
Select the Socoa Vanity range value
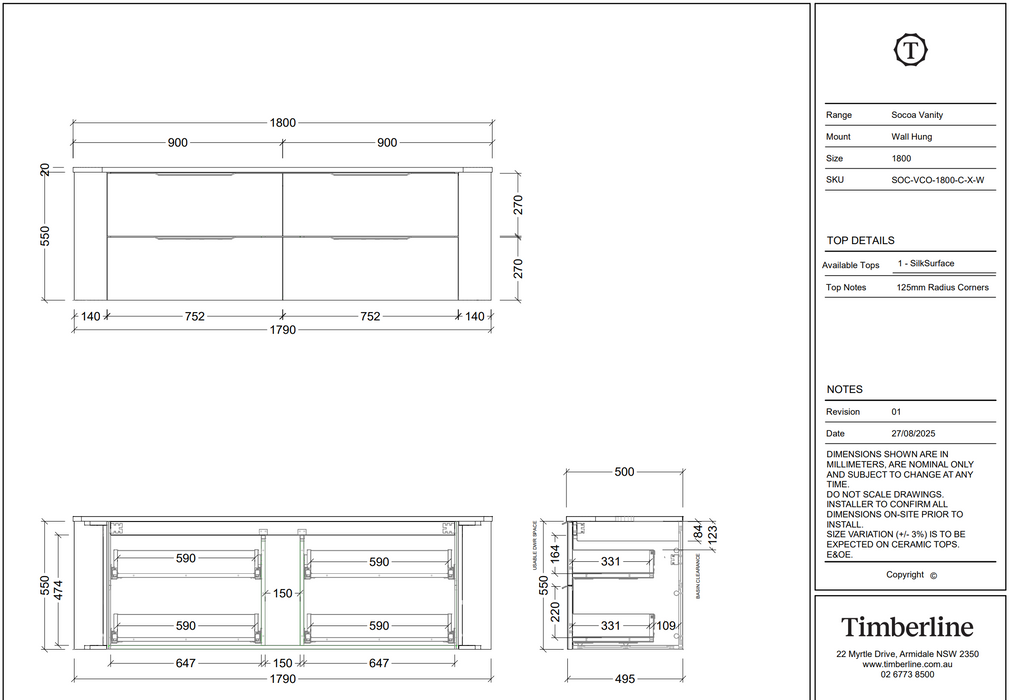point(917,115)
